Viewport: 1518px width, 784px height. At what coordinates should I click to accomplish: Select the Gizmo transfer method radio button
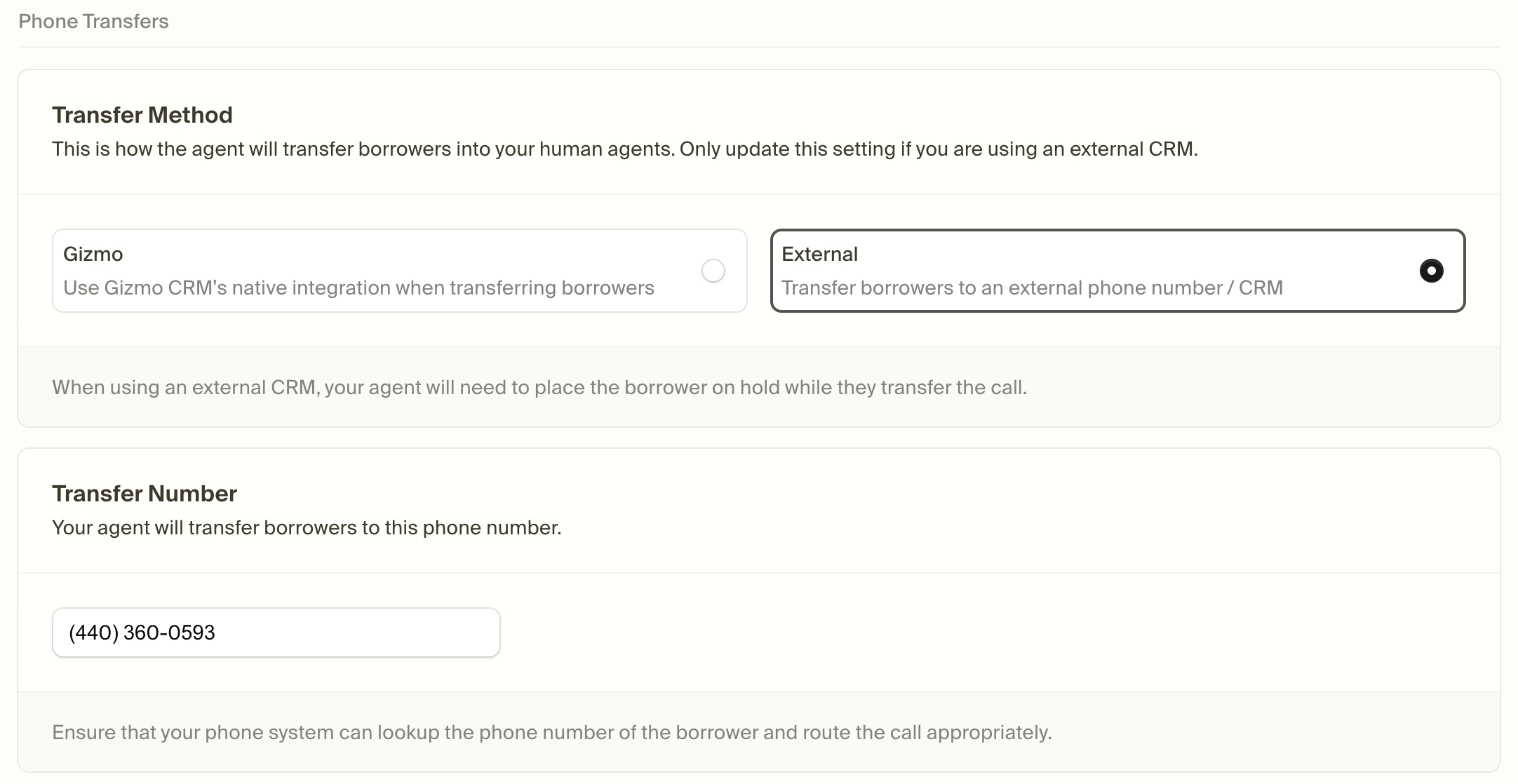point(714,271)
